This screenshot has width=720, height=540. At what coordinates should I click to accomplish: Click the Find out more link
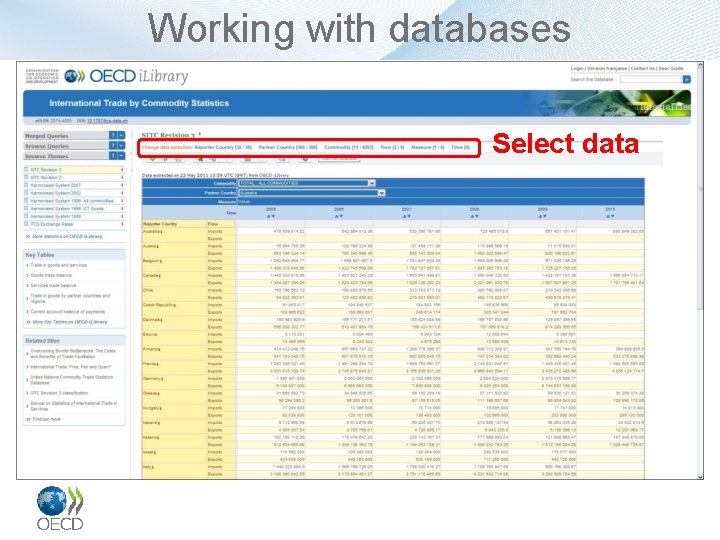46,419
